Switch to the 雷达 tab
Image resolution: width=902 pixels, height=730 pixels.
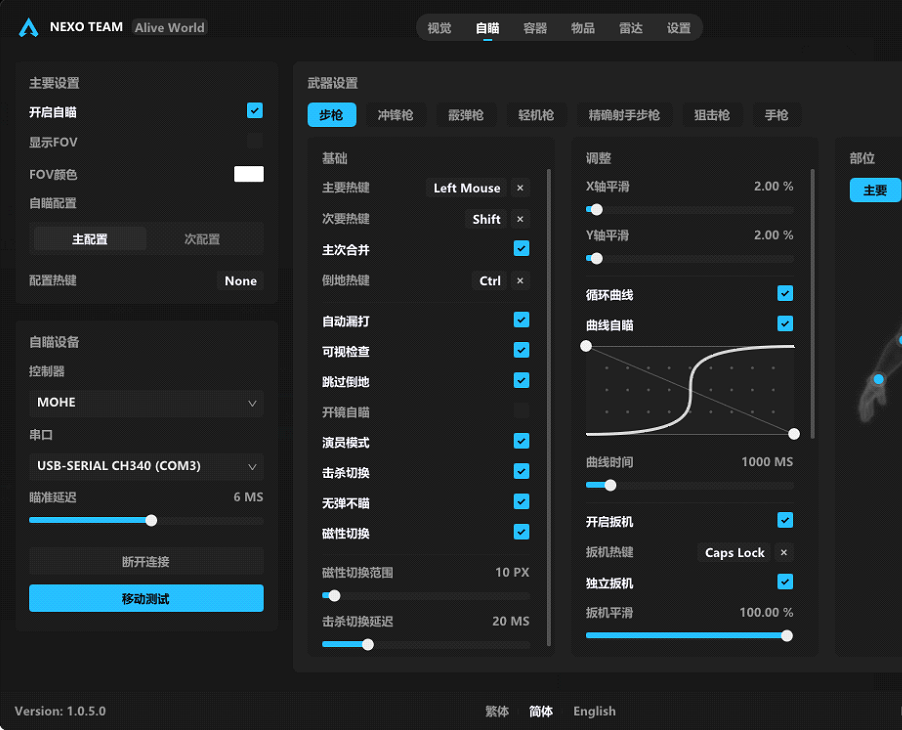coord(631,28)
